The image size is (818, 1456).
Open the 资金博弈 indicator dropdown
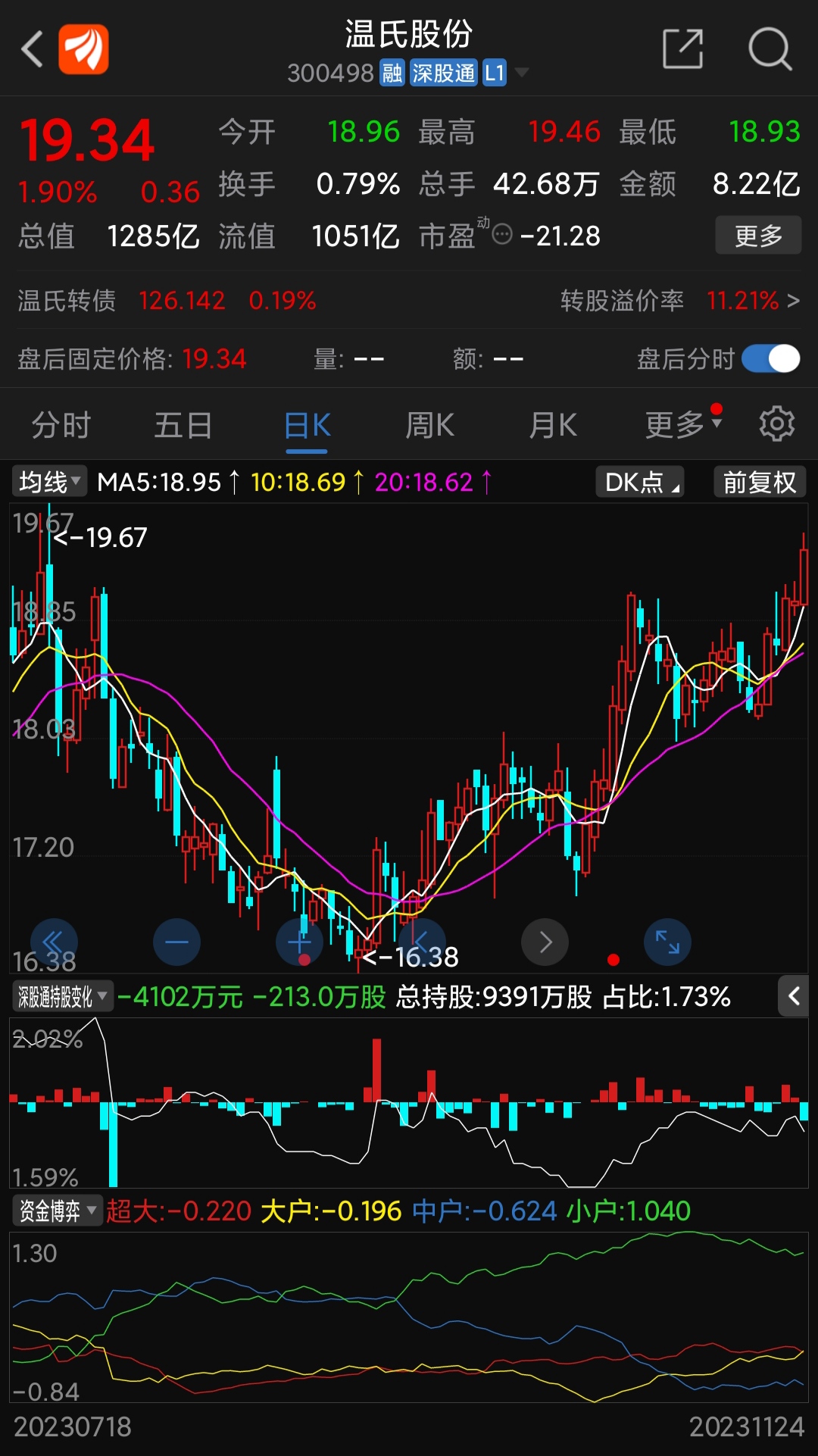pos(57,1211)
